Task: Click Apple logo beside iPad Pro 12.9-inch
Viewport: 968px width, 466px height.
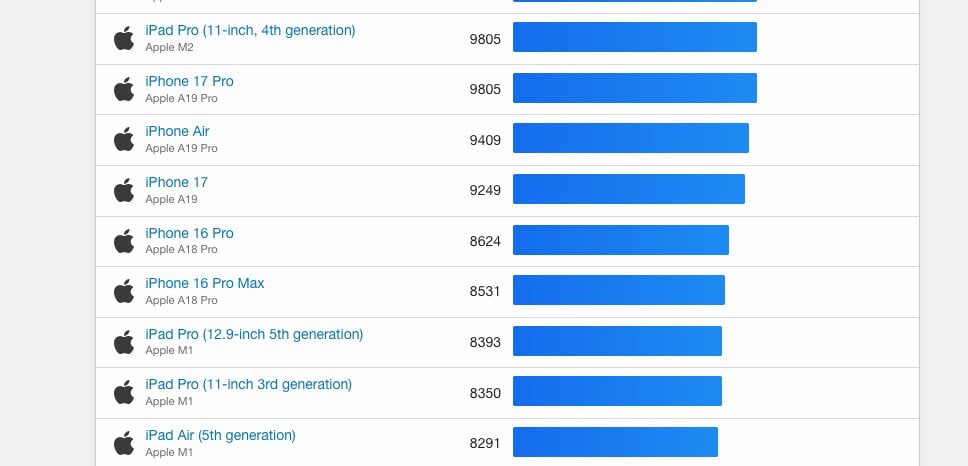Action: coord(124,342)
